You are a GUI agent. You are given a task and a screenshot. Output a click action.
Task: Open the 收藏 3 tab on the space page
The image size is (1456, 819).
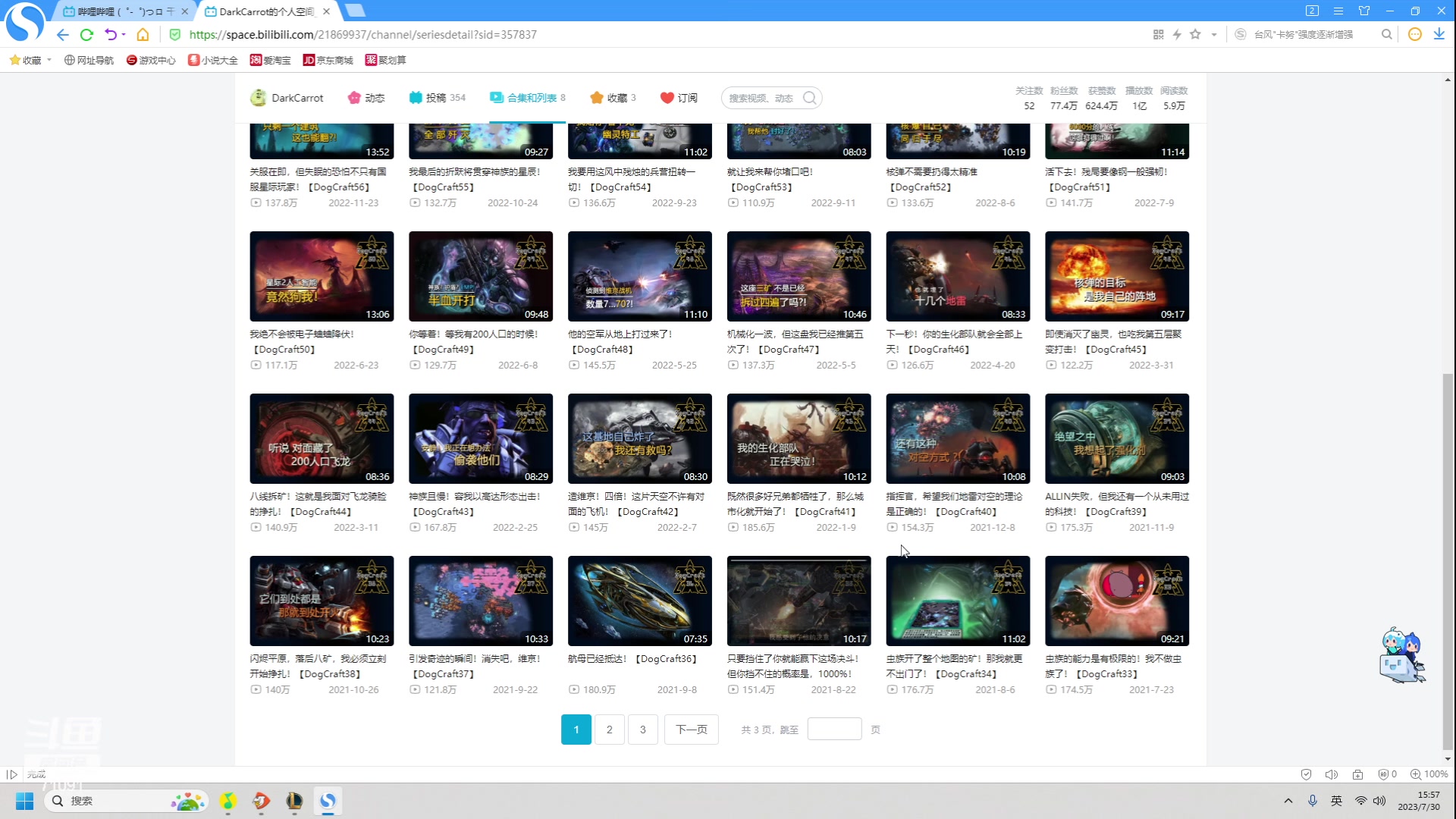point(613,98)
